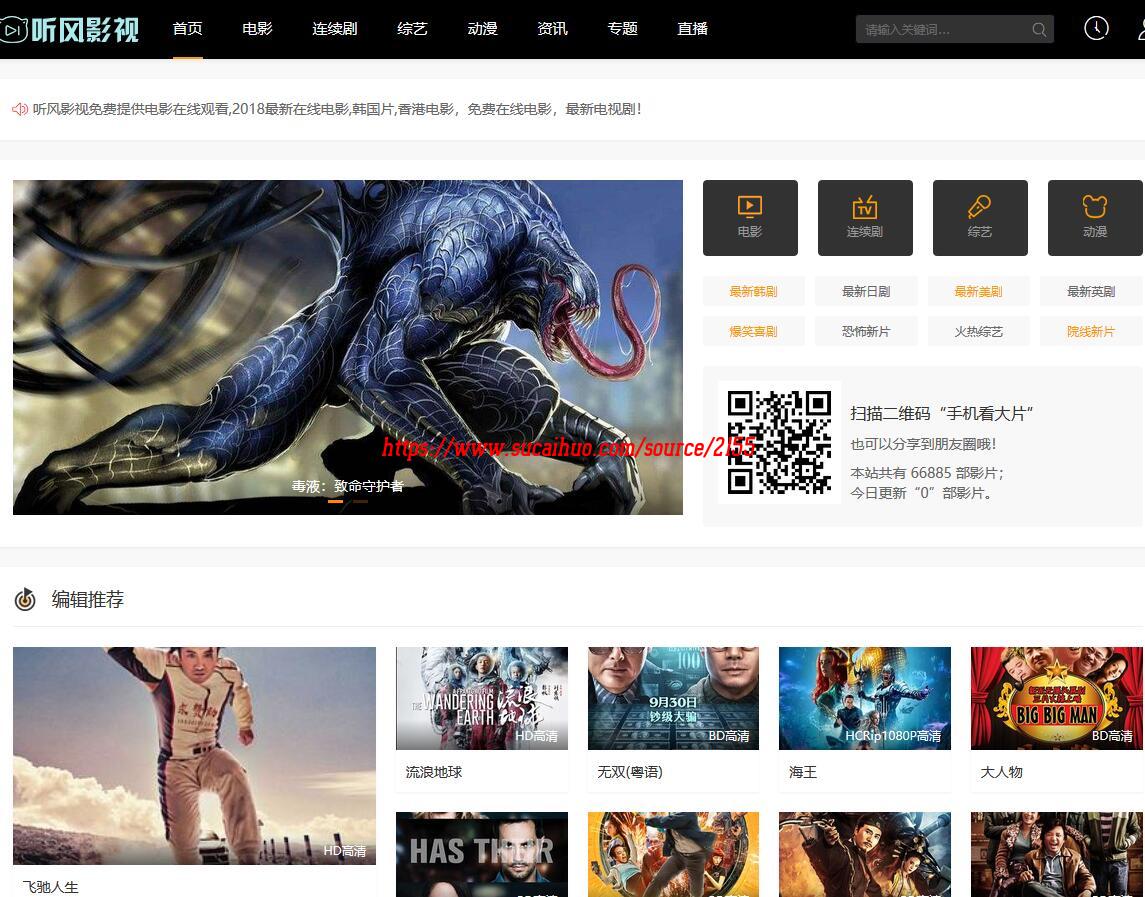Open the HAS THEIR poster thumbnail

tap(482, 855)
